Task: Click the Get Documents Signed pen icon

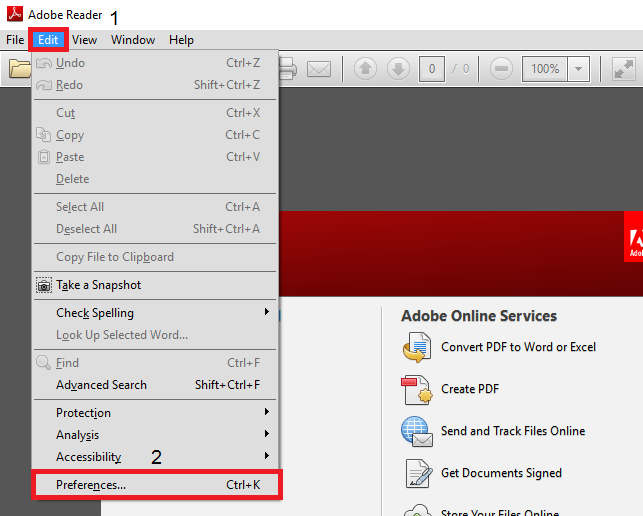Action: pyautogui.click(x=418, y=473)
